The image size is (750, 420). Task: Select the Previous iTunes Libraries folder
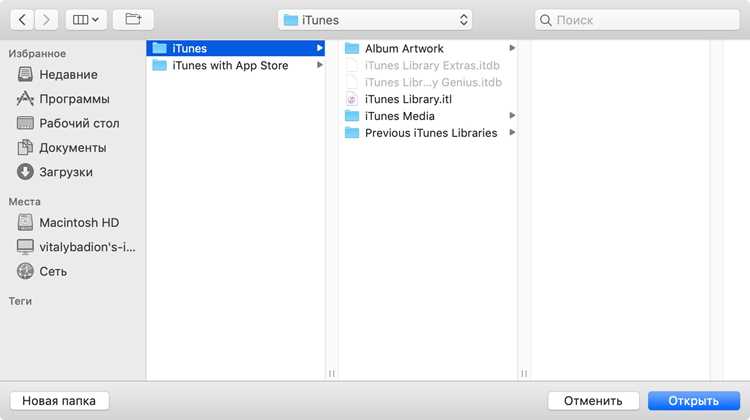click(428, 133)
